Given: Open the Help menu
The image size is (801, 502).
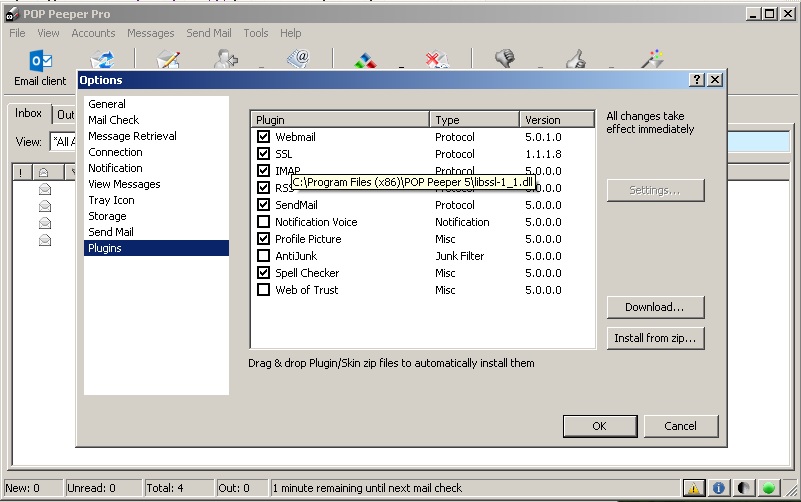Looking at the screenshot, I should tap(290, 33).
